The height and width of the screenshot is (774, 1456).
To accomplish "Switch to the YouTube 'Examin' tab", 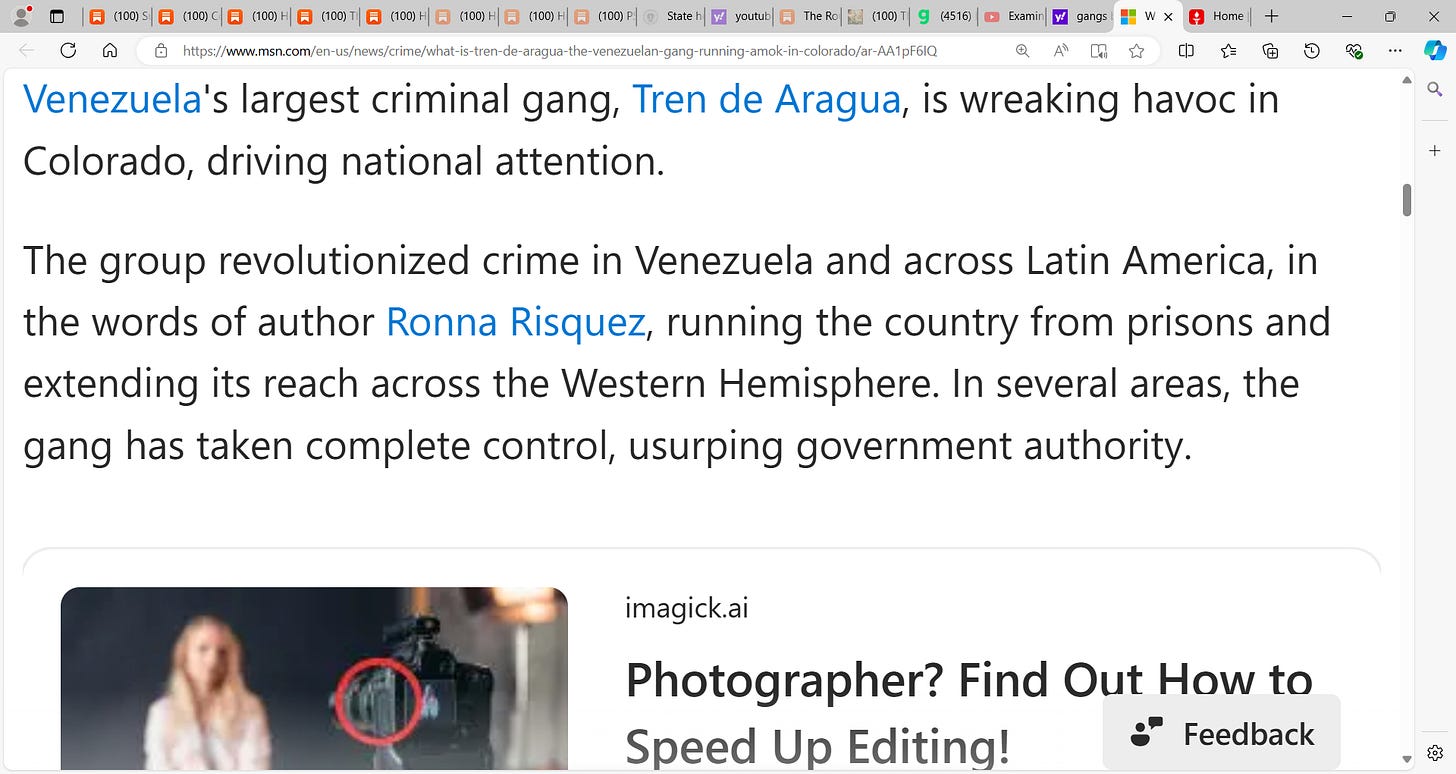I will (x=1012, y=16).
